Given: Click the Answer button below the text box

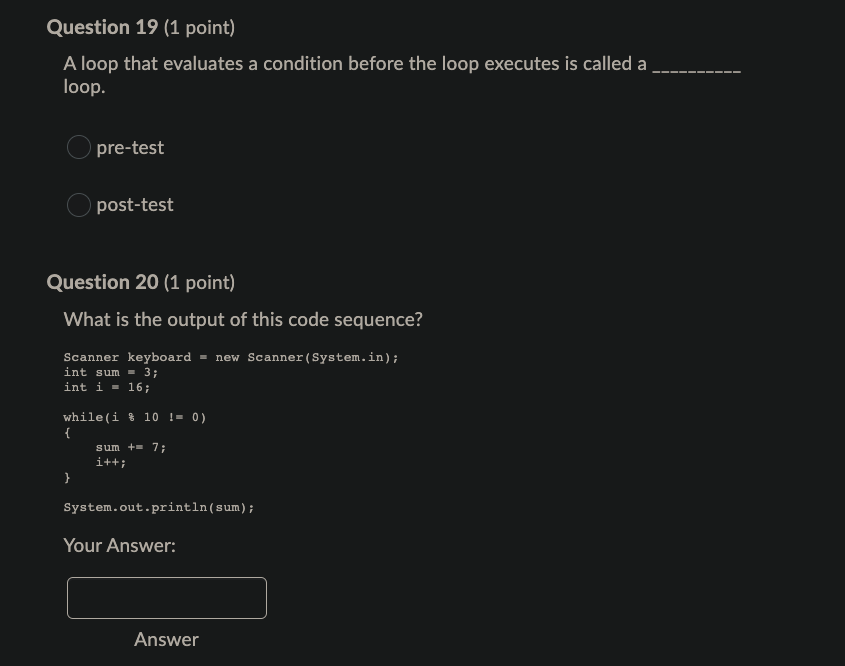Looking at the screenshot, I should coord(166,639).
